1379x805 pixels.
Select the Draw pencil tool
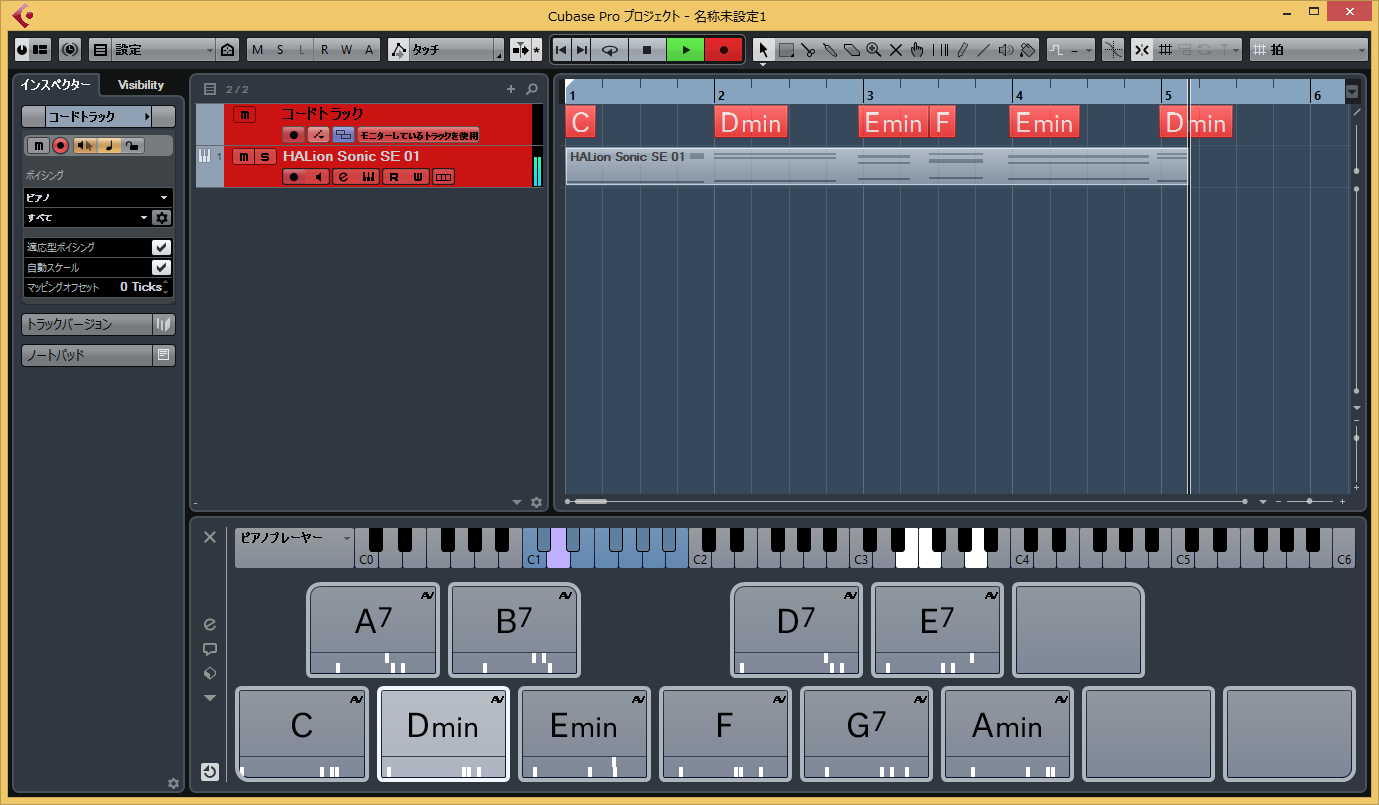coord(962,50)
